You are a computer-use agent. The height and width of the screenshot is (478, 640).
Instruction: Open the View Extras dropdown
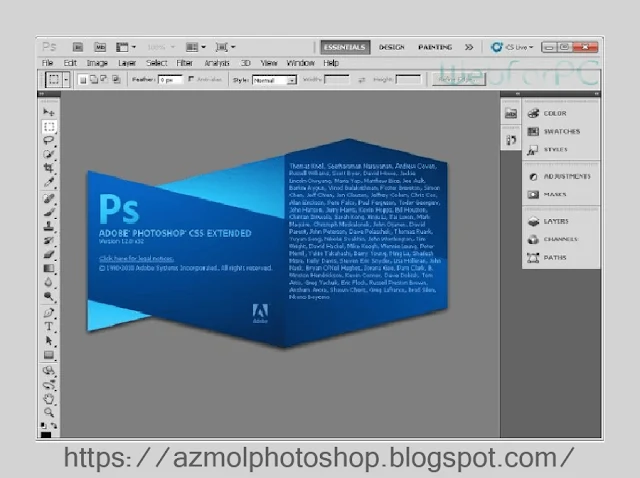[x=125, y=47]
